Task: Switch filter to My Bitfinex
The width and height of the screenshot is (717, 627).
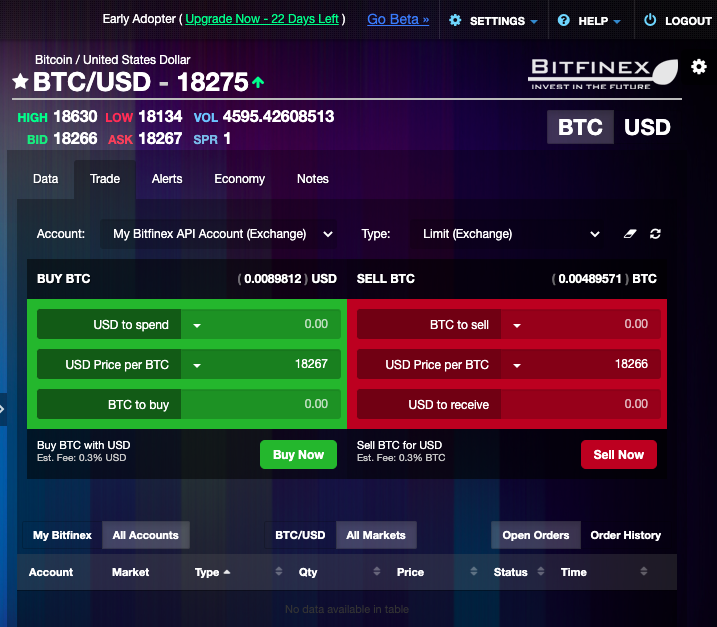Action: pyautogui.click(x=62, y=535)
